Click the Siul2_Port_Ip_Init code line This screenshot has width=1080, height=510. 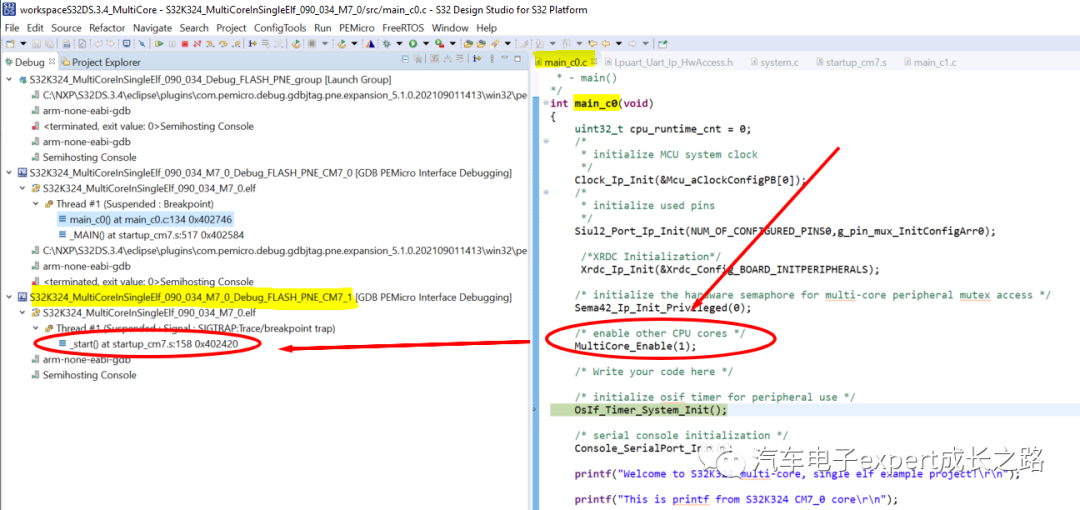pos(785,231)
